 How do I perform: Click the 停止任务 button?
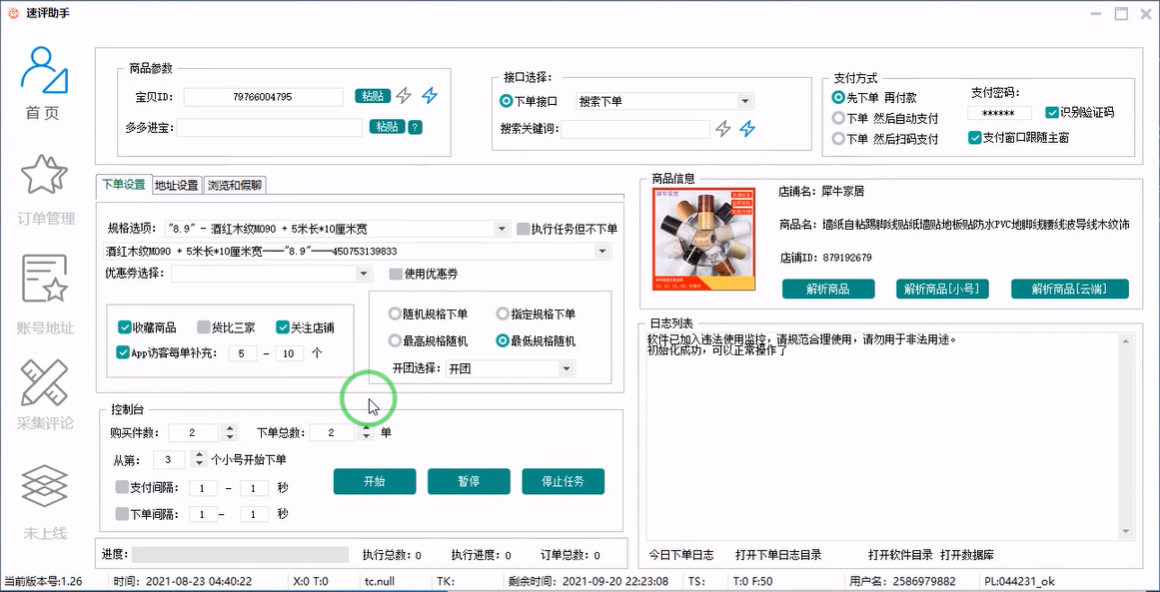(563, 482)
